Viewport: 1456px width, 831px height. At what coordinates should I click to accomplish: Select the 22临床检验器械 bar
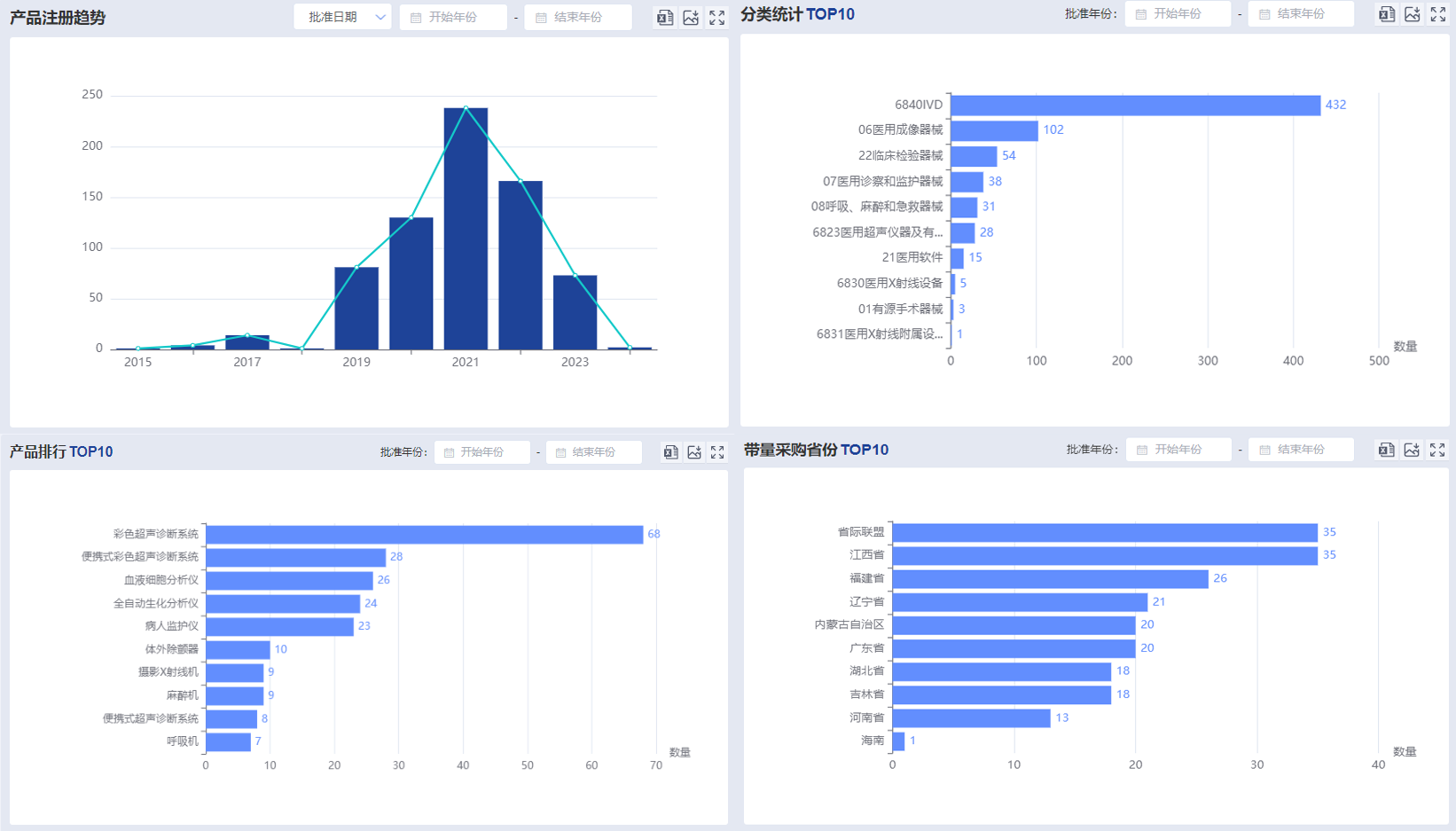point(974,156)
